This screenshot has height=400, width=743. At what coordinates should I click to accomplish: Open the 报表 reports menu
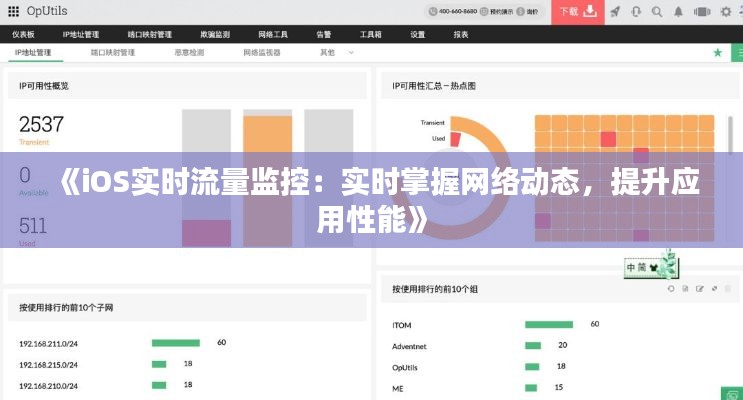pyautogui.click(x=461, y=34)
